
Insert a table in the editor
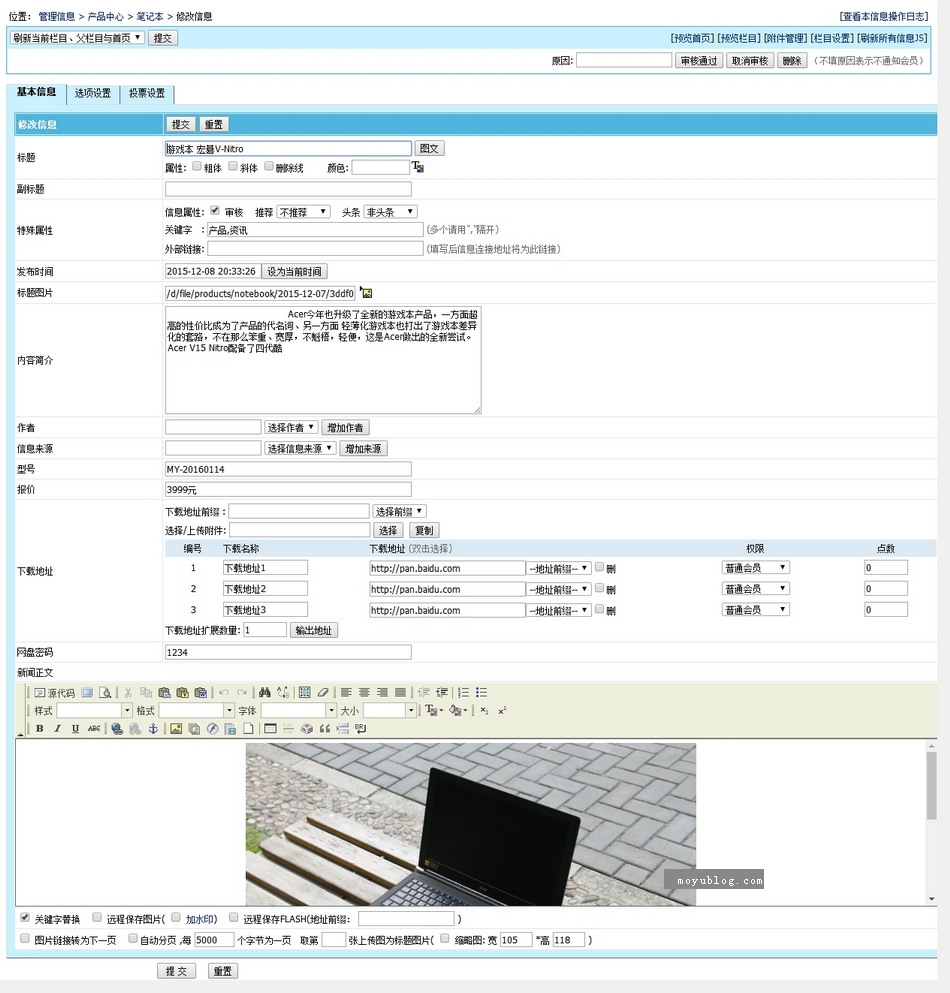[x=270, y=729]
